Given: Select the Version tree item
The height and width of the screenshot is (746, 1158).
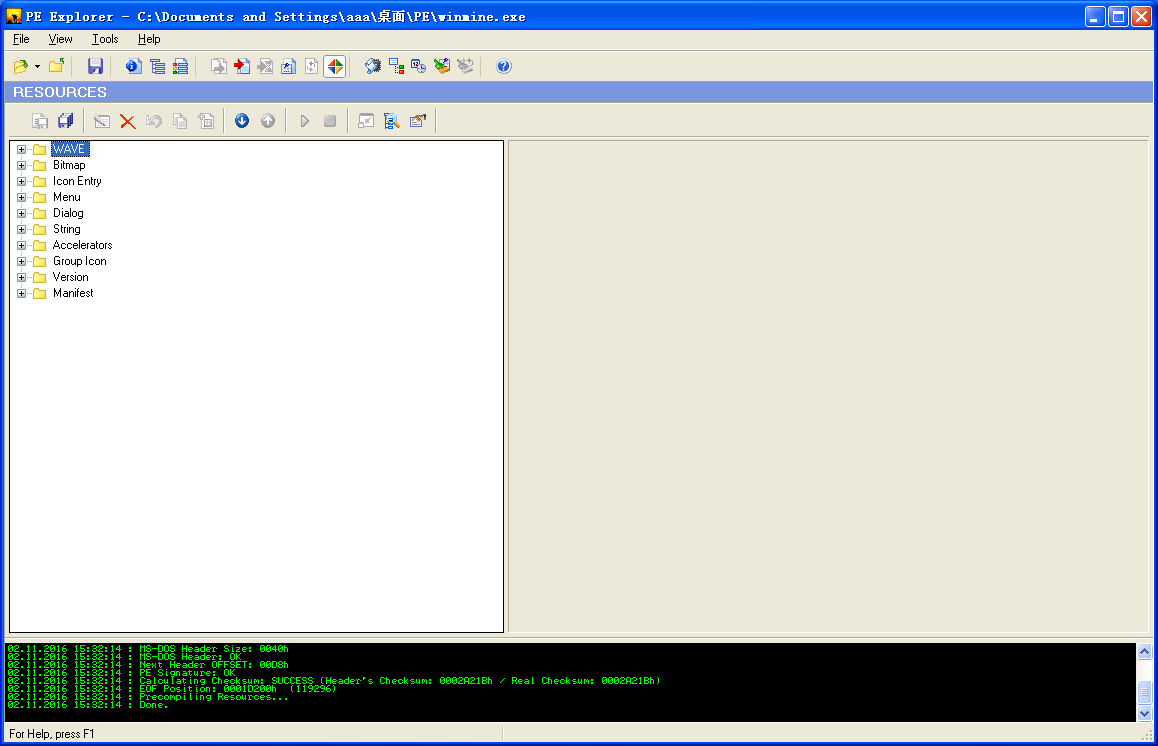Looking at the screenshot, I should click(70, 278).
